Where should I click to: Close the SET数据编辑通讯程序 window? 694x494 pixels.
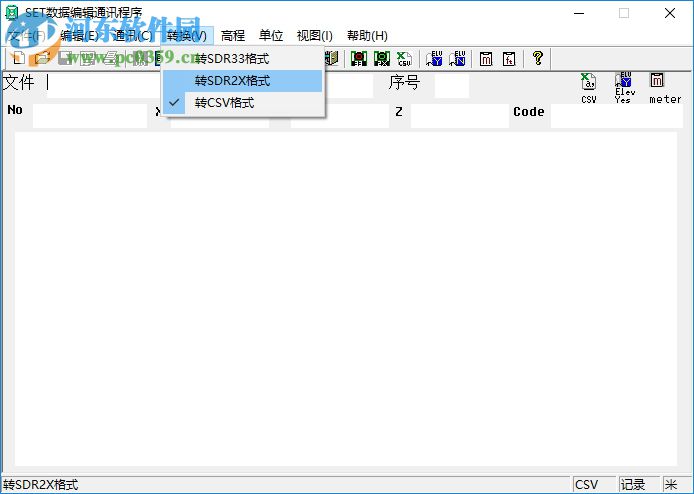pyautogui.click(x=670, y=13)
